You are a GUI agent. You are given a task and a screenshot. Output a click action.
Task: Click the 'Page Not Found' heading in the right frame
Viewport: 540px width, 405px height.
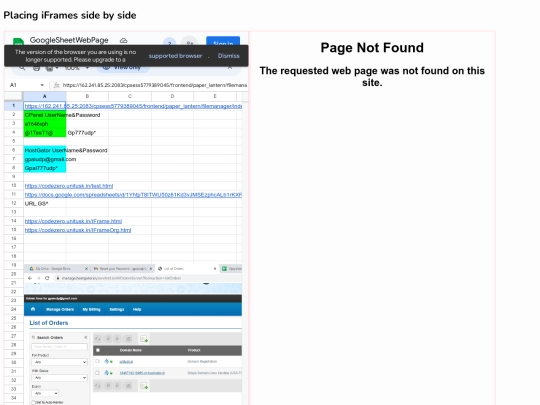tap(372, 48)
